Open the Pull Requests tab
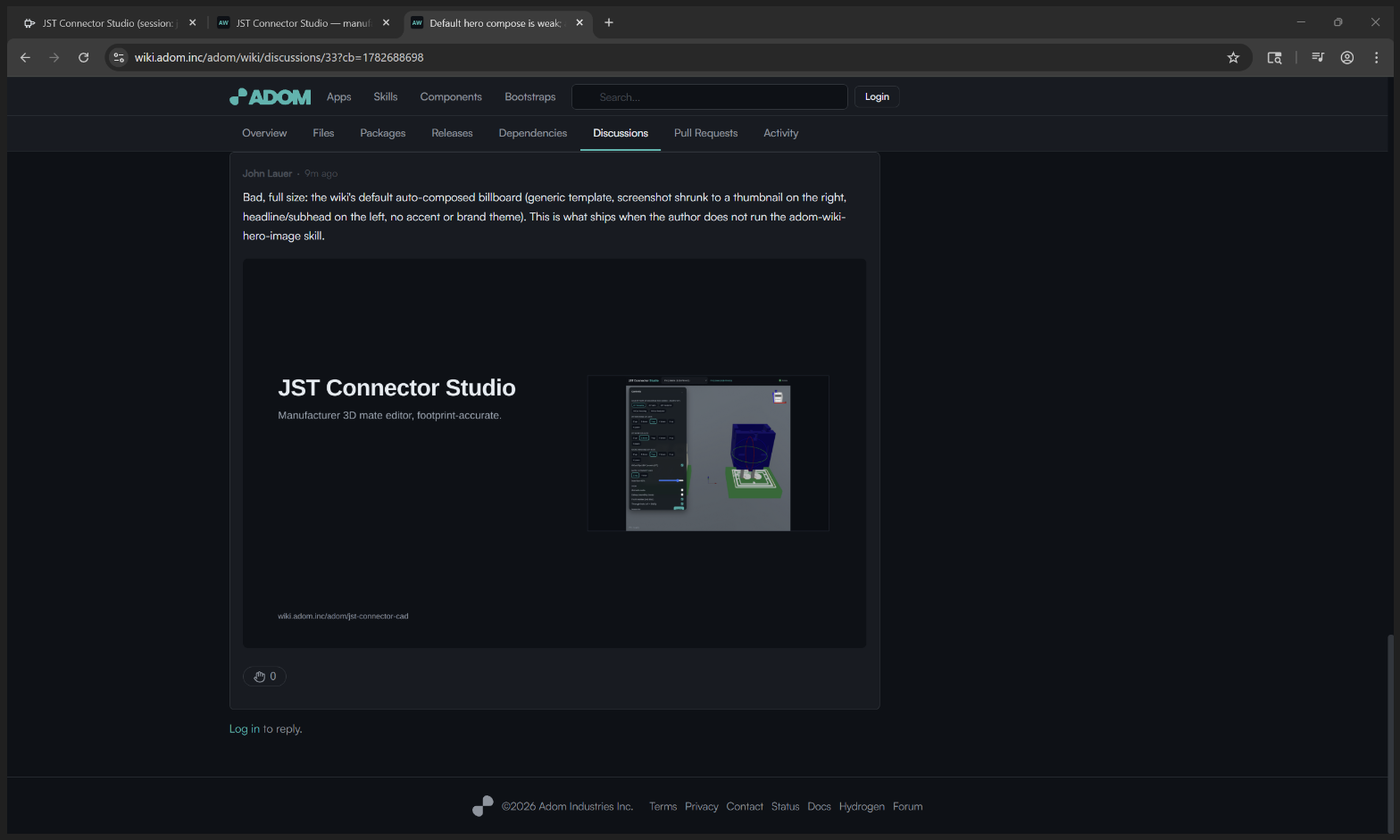Viewport: 1400px width, 840px height. [706, 133]
